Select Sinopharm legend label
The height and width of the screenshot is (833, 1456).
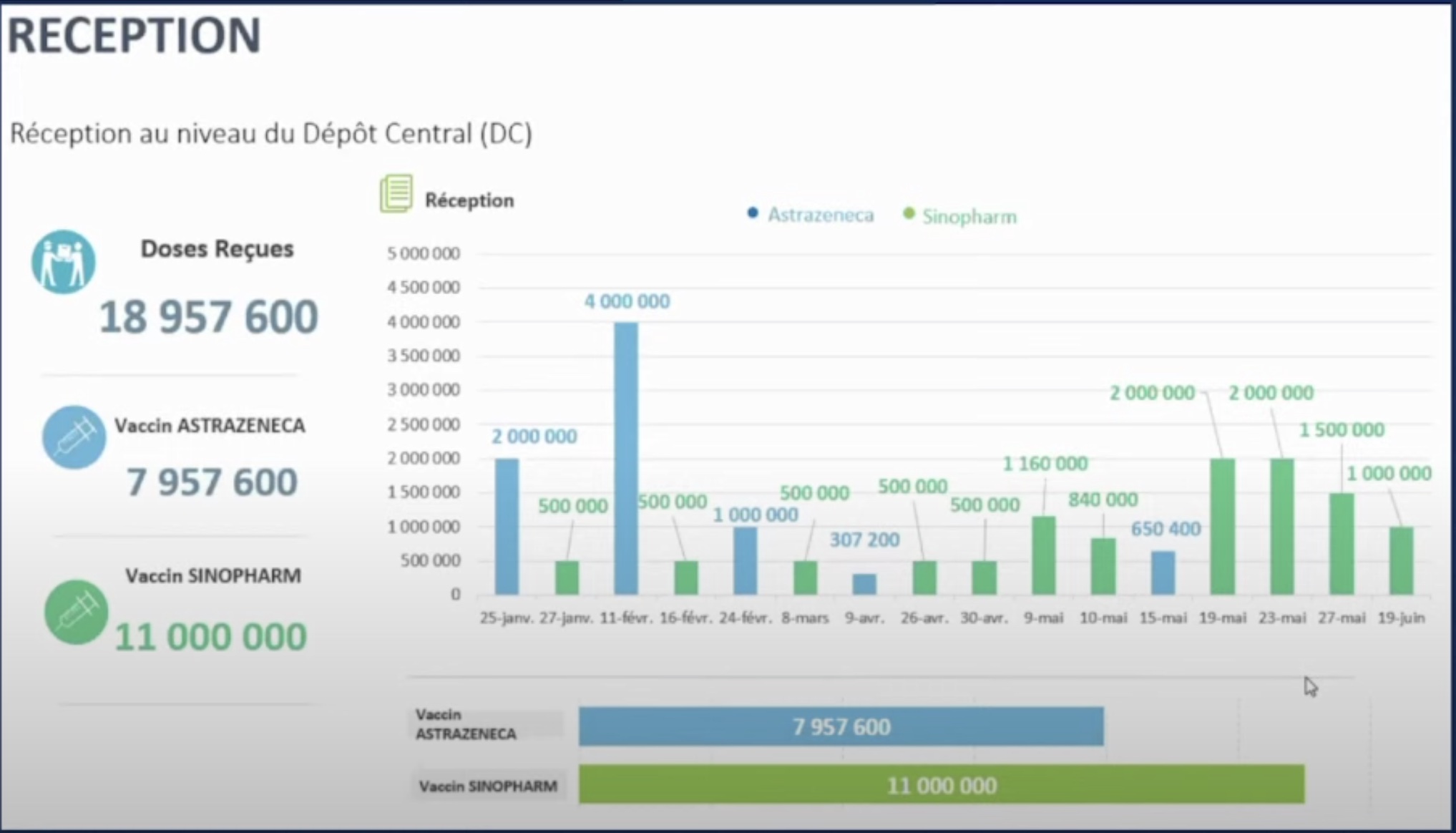click(x=969, y=216)
